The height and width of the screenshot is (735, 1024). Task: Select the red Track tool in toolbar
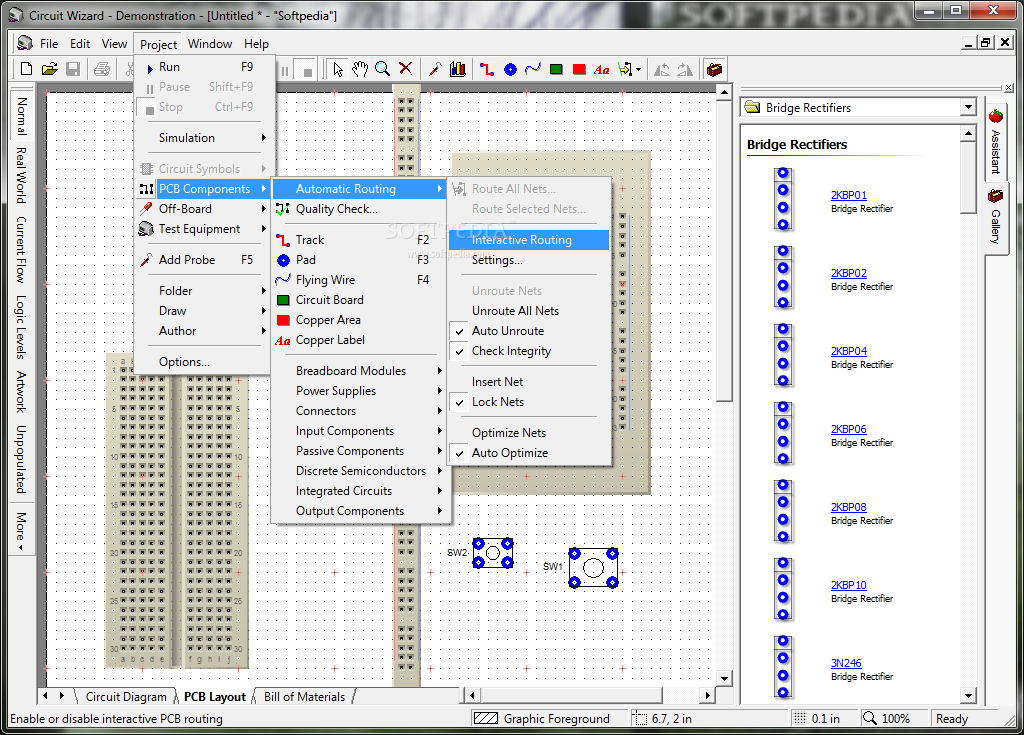[487, 69]
